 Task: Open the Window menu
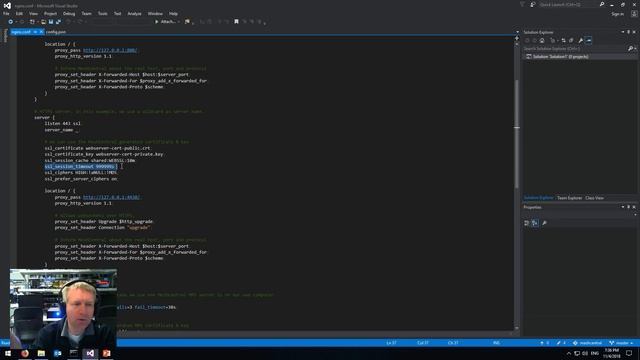(155, 13)
